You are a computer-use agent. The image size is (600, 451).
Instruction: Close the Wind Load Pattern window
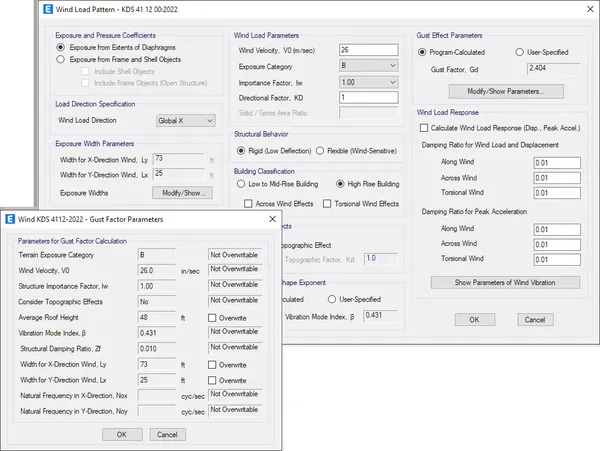590,9
